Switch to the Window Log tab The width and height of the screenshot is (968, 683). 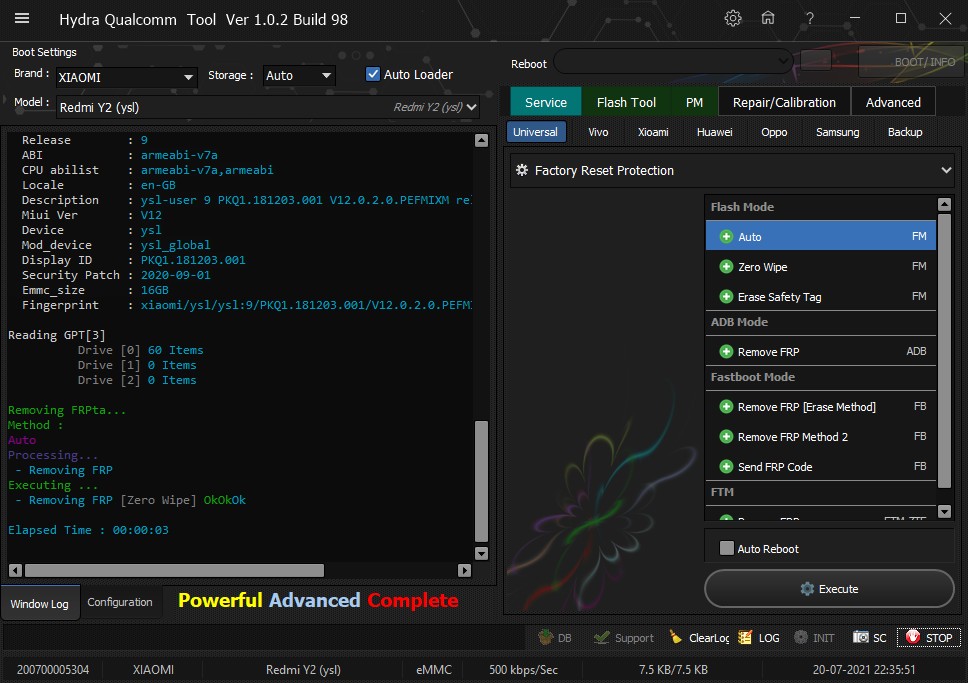tap(40, 603)
